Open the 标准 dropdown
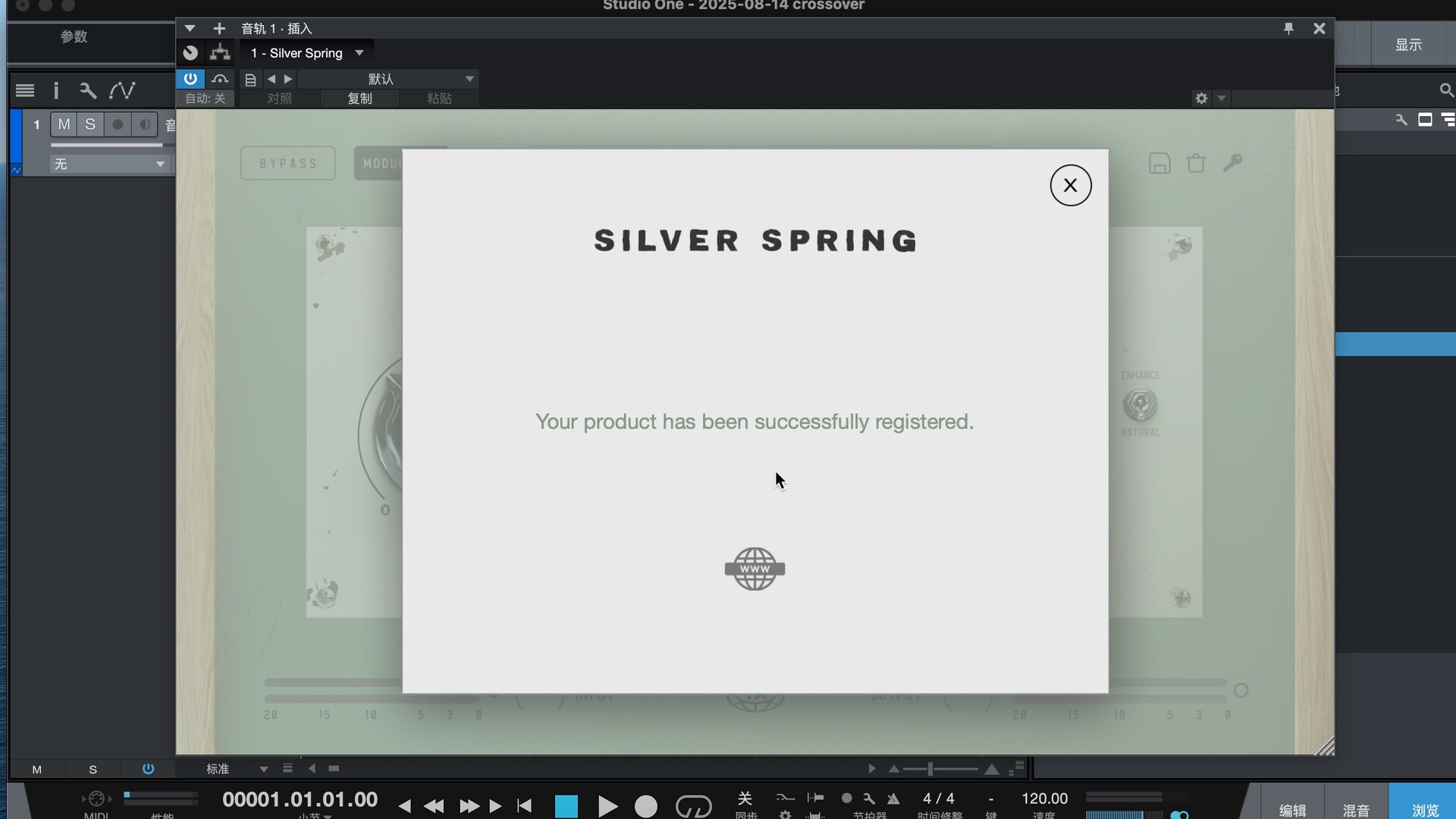Image resolution: width=1456 pixels, height=819 pixels. (x=237, y=769)
